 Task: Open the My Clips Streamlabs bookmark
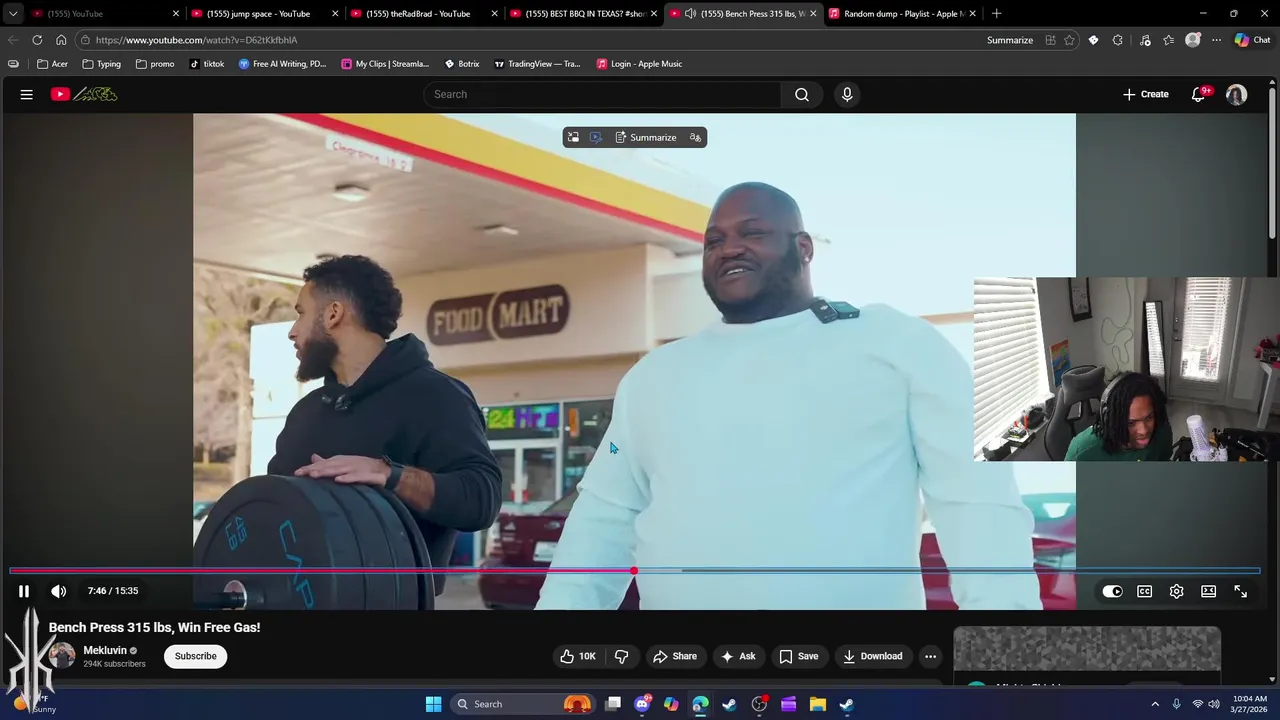point(385,64)
